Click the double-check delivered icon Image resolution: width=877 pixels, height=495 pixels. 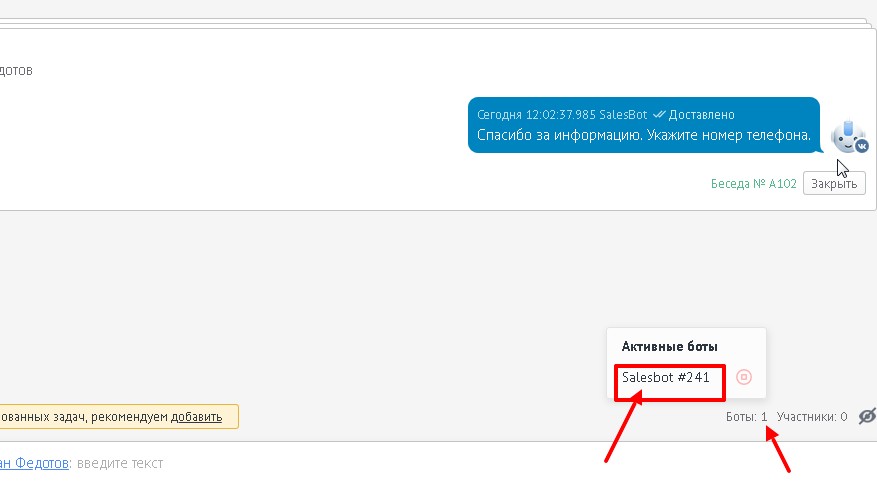(659, 115)
